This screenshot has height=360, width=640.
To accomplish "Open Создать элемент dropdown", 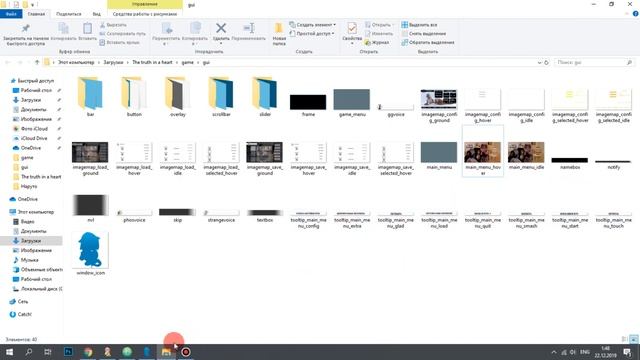I will coord(313,25).
